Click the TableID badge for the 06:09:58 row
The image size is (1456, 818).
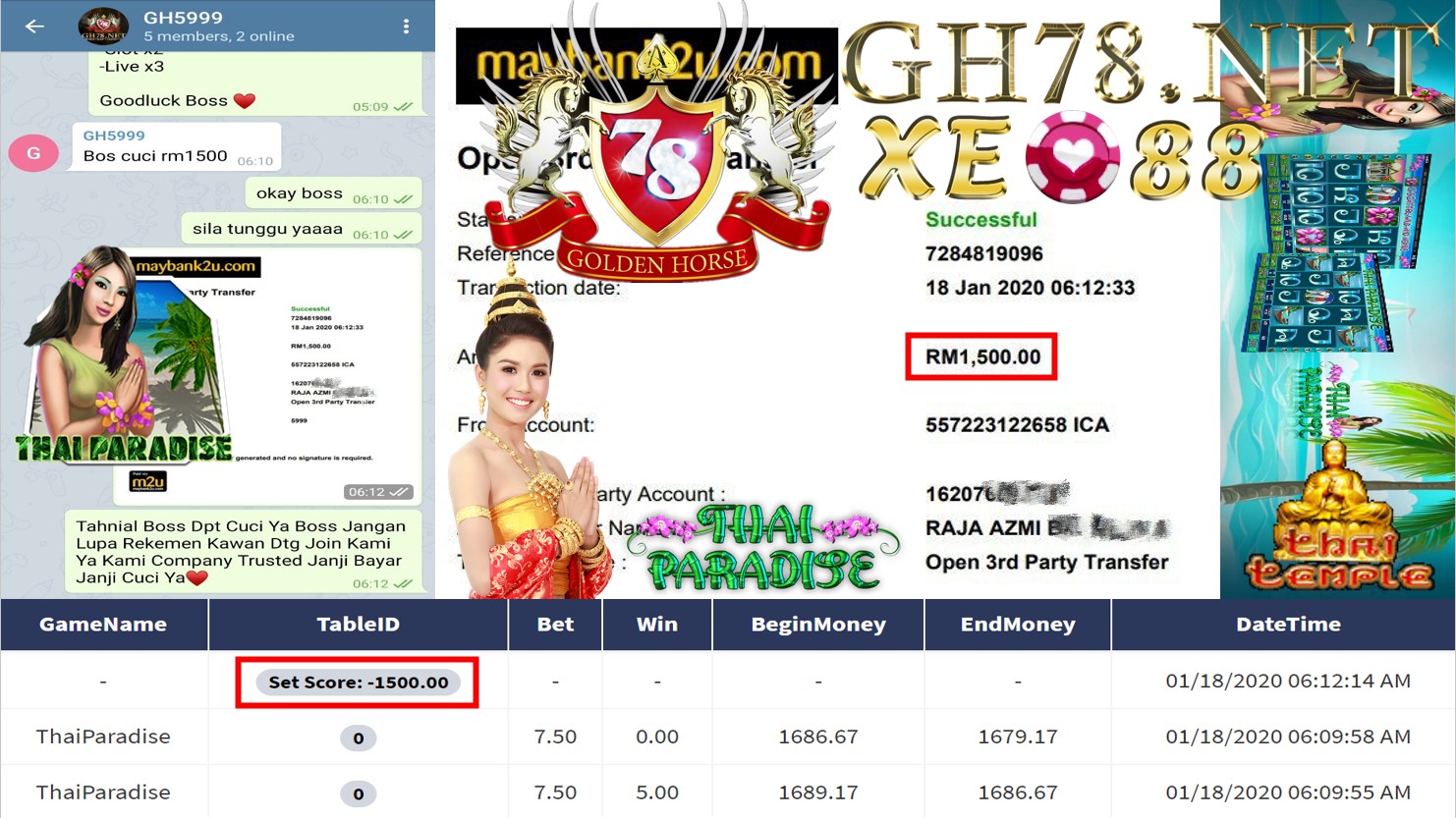[358, 737]
